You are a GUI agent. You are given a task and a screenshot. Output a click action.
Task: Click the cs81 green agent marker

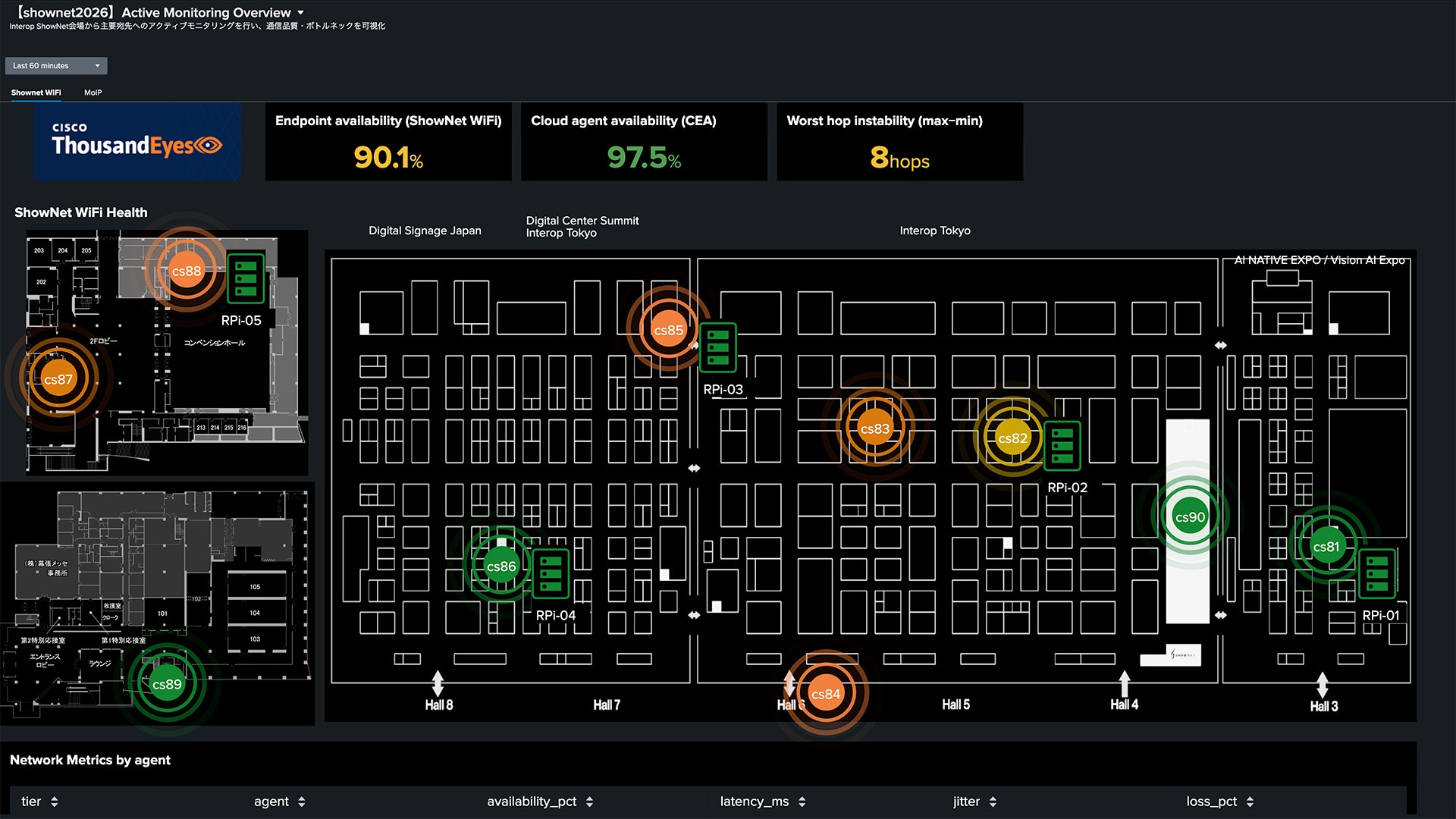point(1326,546)
